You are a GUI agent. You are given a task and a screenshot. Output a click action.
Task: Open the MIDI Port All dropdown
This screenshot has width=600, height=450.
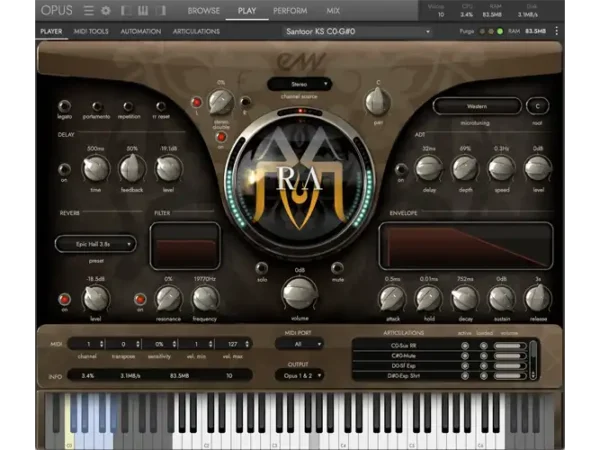[299, 344]
